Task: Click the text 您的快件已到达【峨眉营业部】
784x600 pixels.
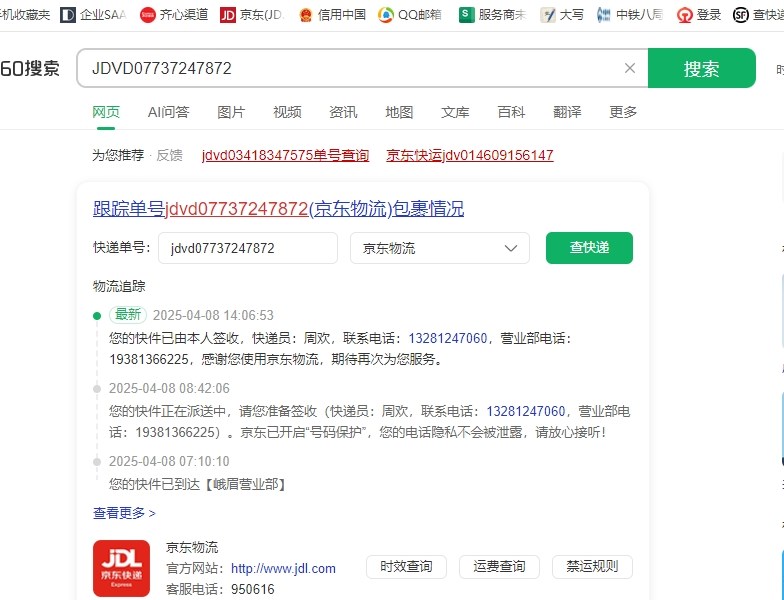Action: click(x=198, y=484)
